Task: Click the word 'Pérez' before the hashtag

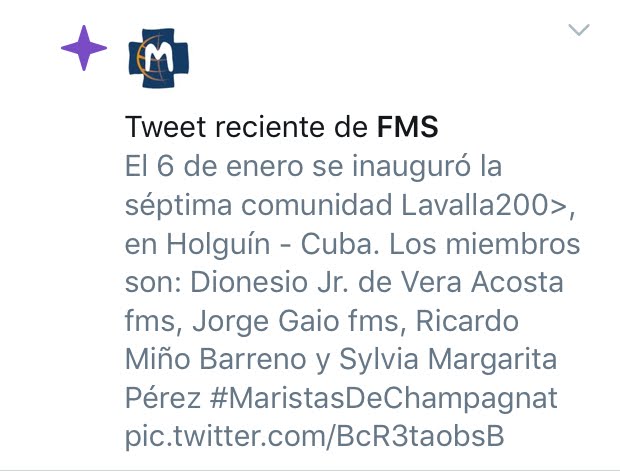Action: coord(163,398)
